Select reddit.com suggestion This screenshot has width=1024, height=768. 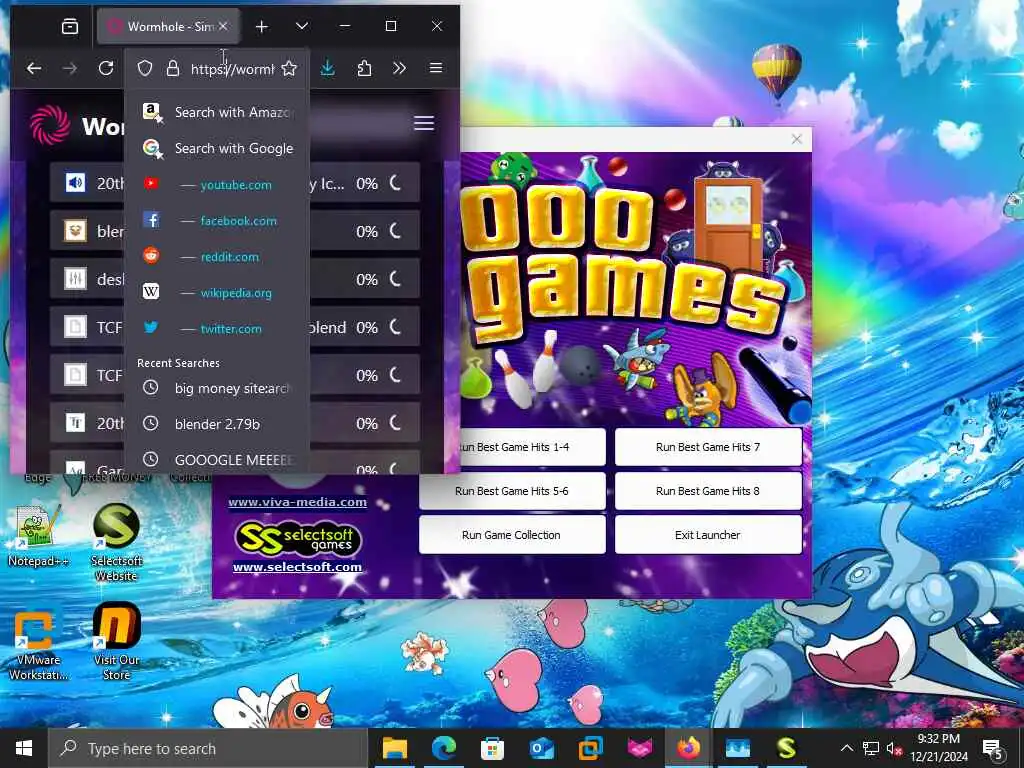tap(217, 257)
